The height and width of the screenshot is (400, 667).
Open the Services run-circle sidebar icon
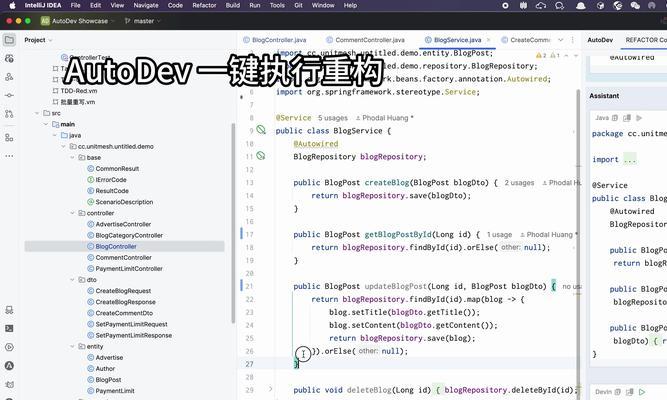[9, 347]
